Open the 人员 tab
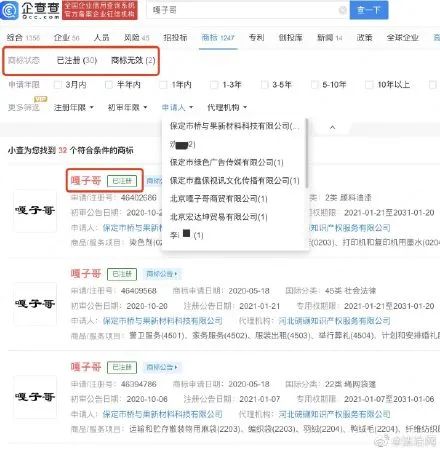Image resolution: width=440 pixels, height=451 pixels. [x=102, y=37]
